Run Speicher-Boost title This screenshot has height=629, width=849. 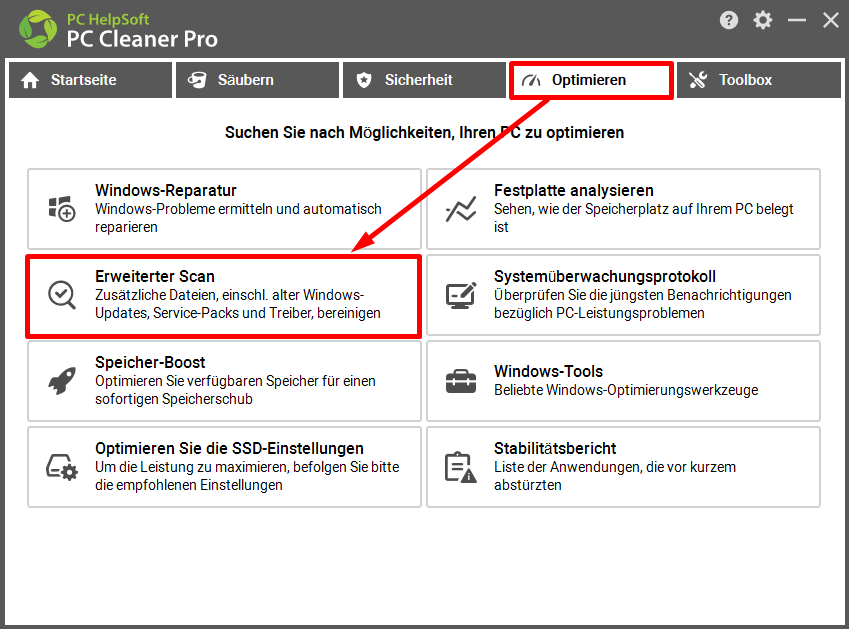pos(150,362)
